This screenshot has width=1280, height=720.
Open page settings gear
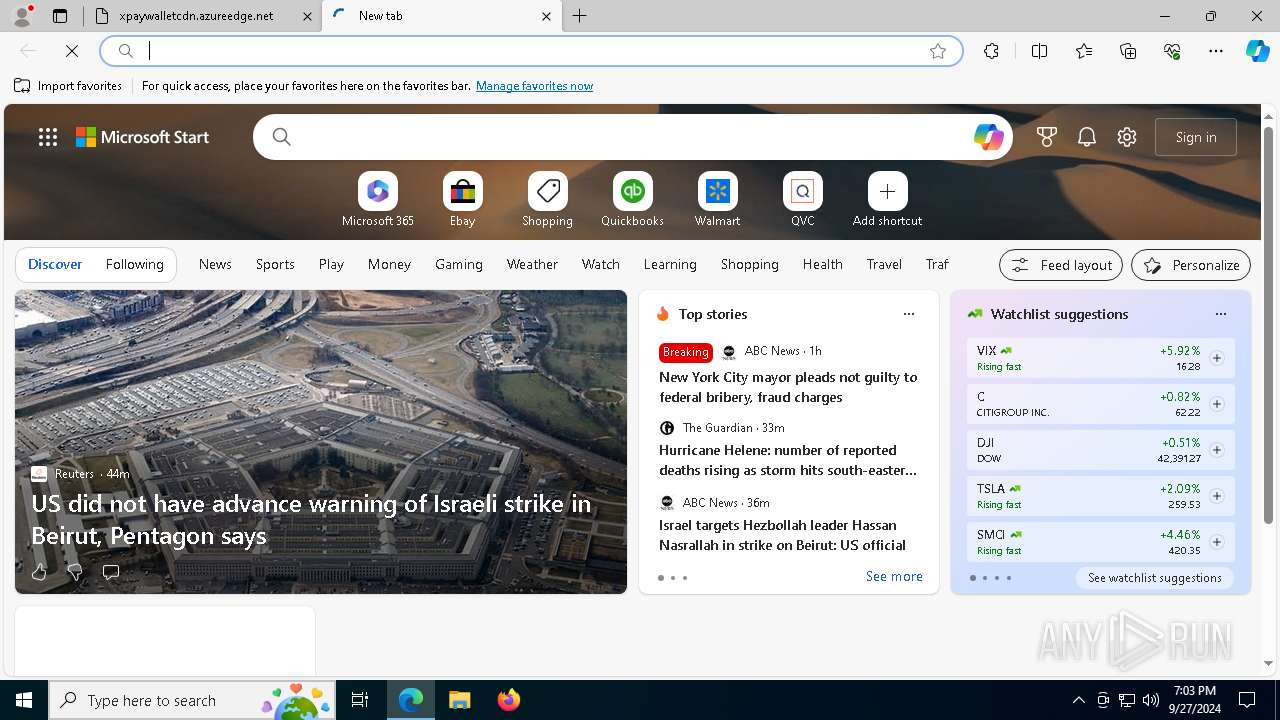click(x=1127, y=137)
